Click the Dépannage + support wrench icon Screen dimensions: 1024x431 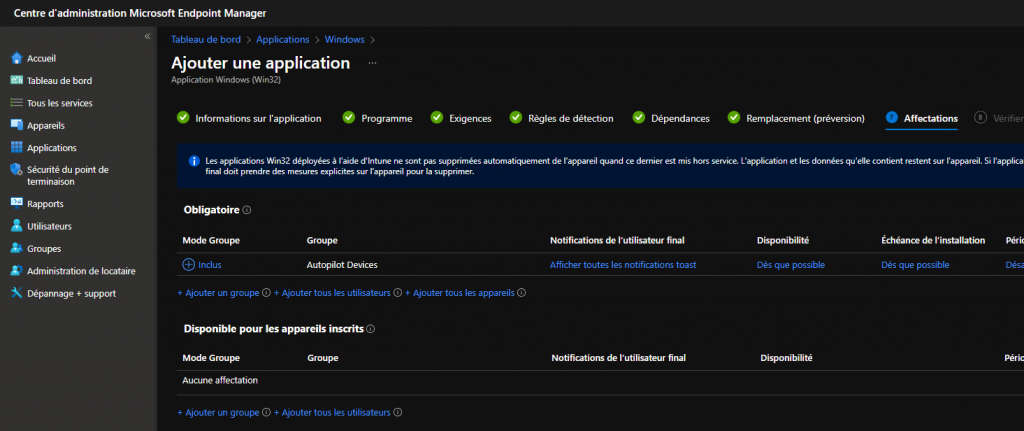click(17, 293)
